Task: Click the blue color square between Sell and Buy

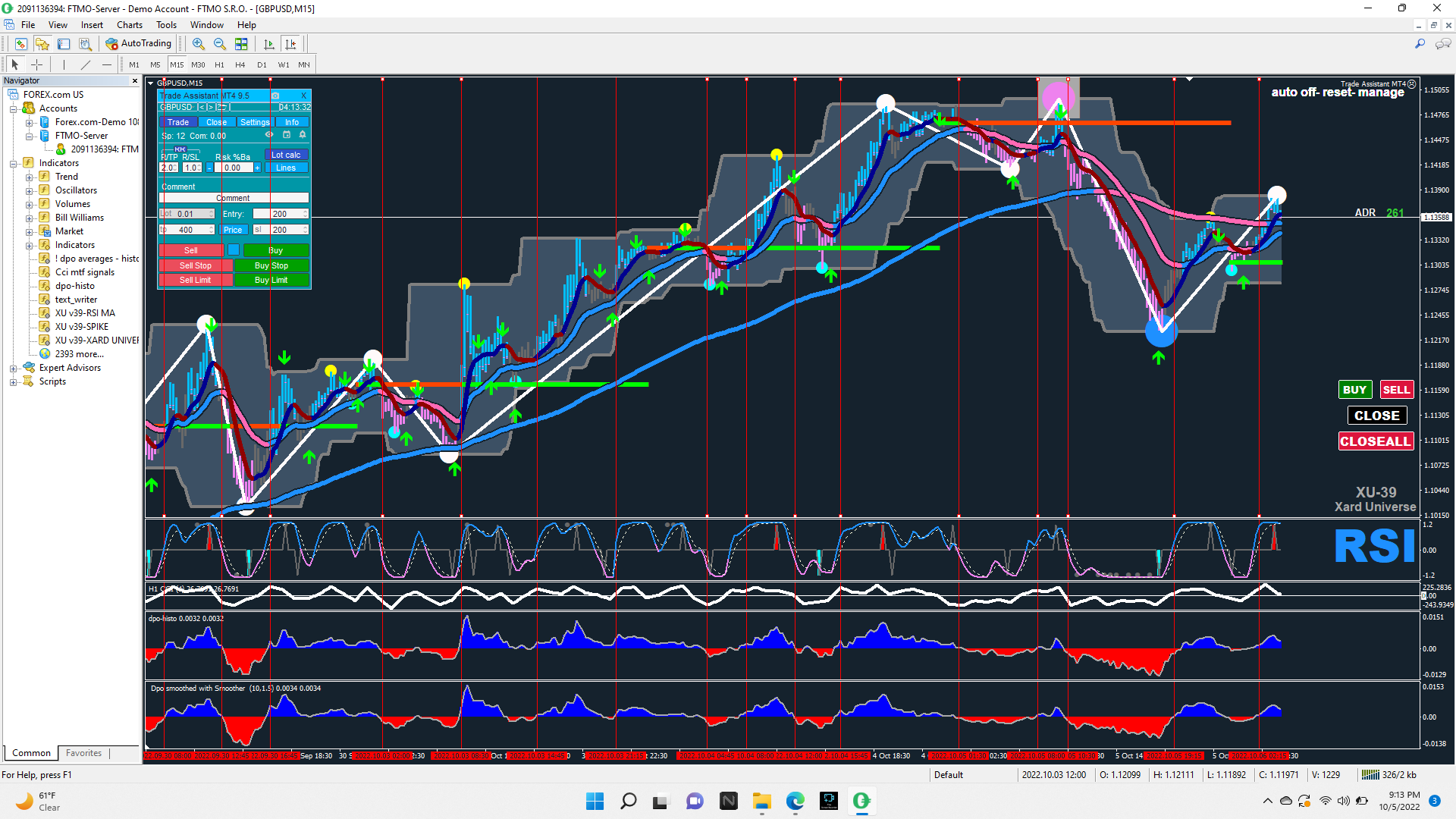Action: pos(234,250)
